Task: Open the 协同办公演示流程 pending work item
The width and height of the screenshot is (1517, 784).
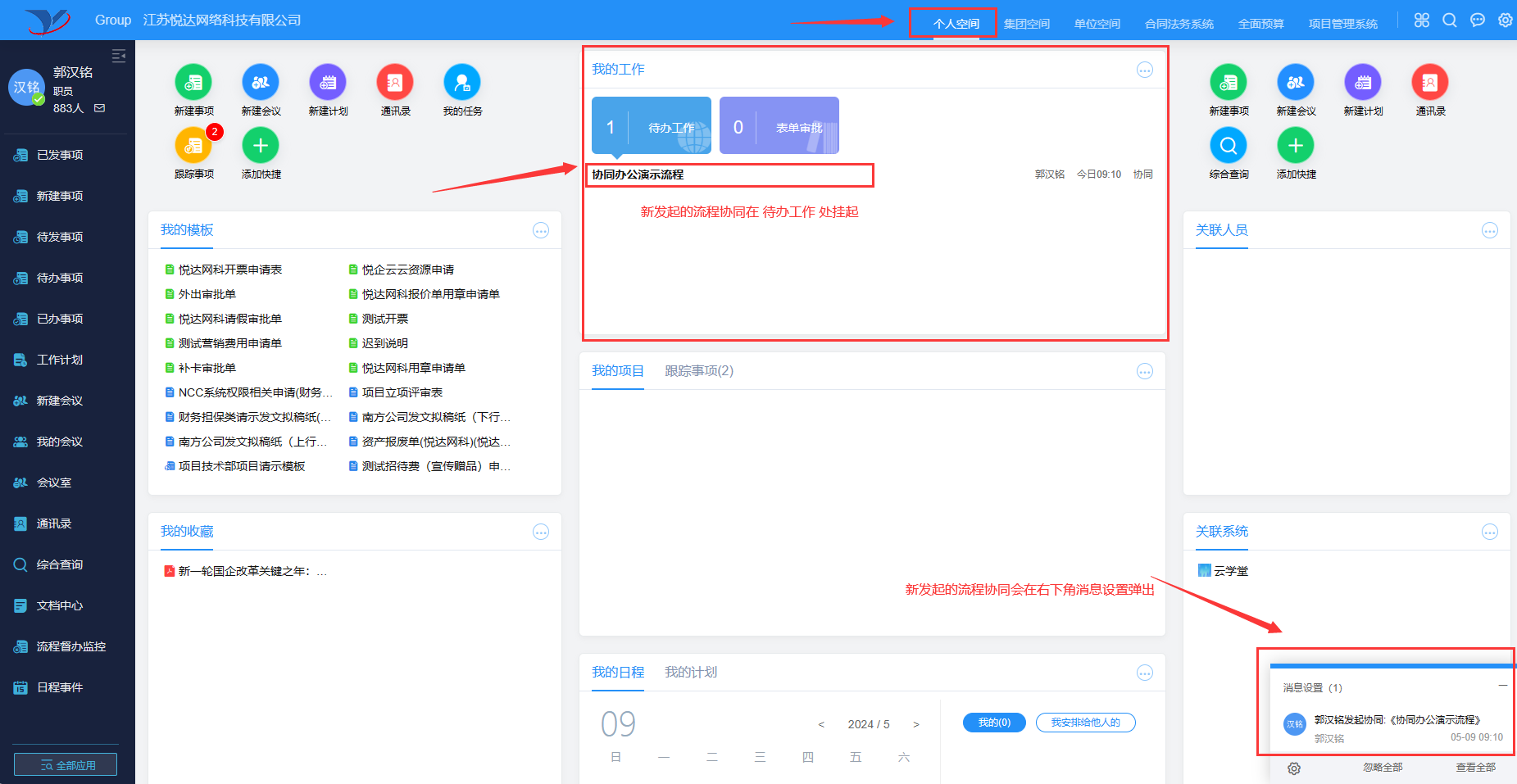Action: click(x=638, y=174)
